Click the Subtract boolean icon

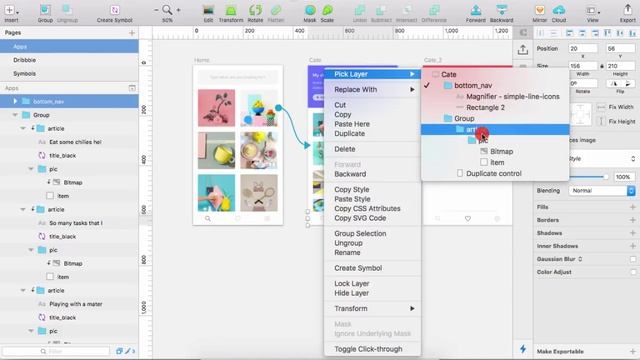381,13
